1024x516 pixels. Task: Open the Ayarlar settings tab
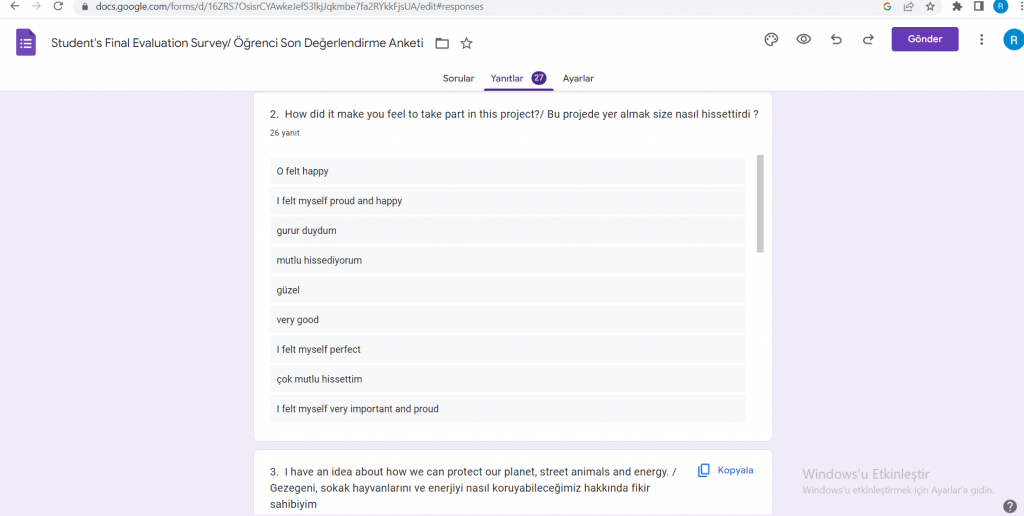[x=578, y=78]
